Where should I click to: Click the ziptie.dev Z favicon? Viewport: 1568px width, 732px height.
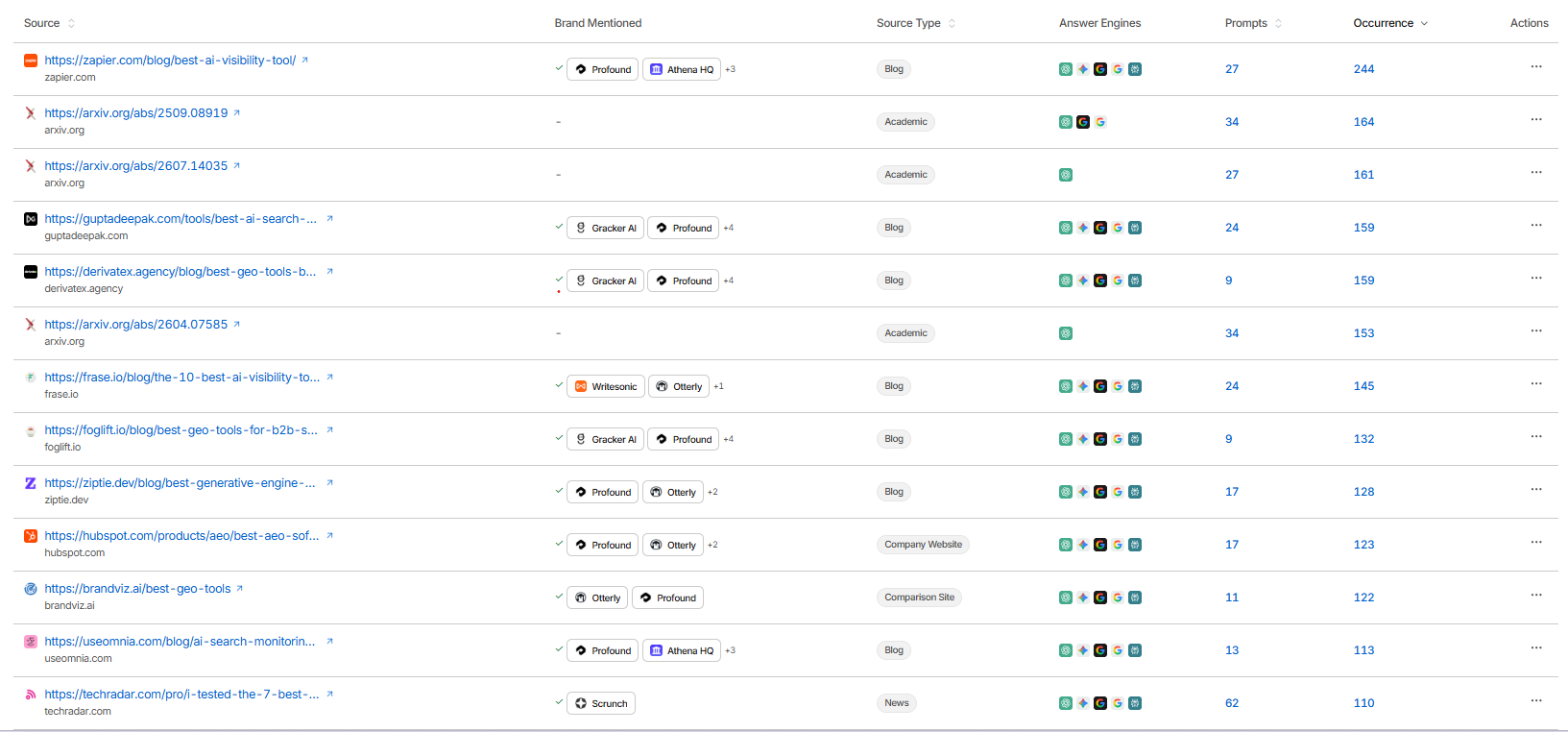[x=31, y=483]
